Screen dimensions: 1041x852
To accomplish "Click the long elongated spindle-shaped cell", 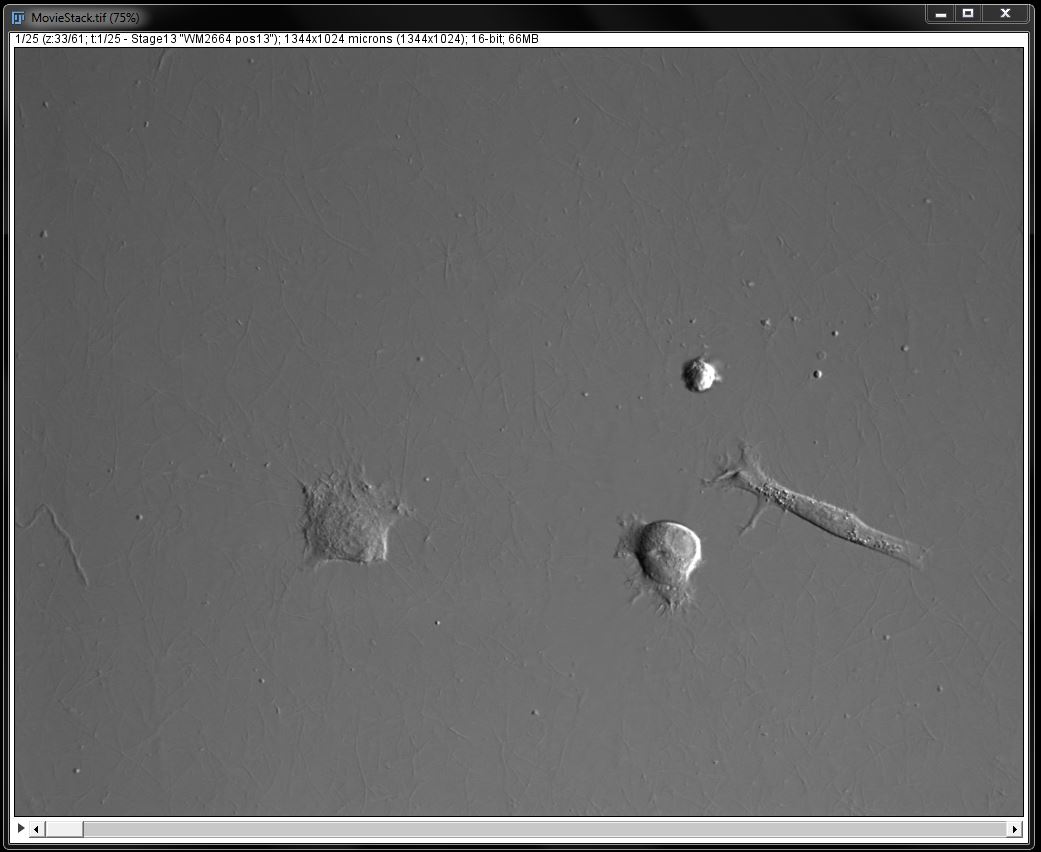I will coord(817,508).
